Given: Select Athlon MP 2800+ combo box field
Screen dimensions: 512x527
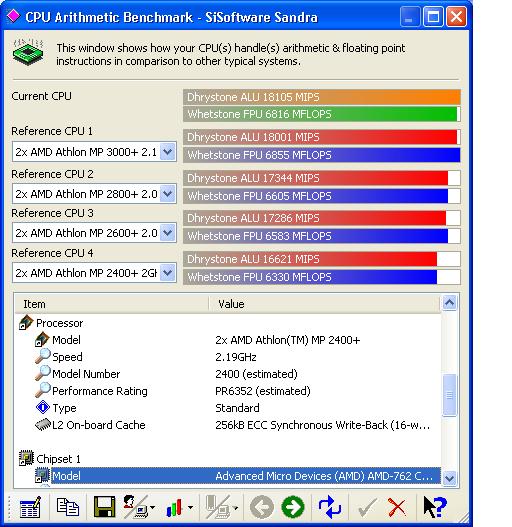Looking at the screenshot, I should coord(94,194).
